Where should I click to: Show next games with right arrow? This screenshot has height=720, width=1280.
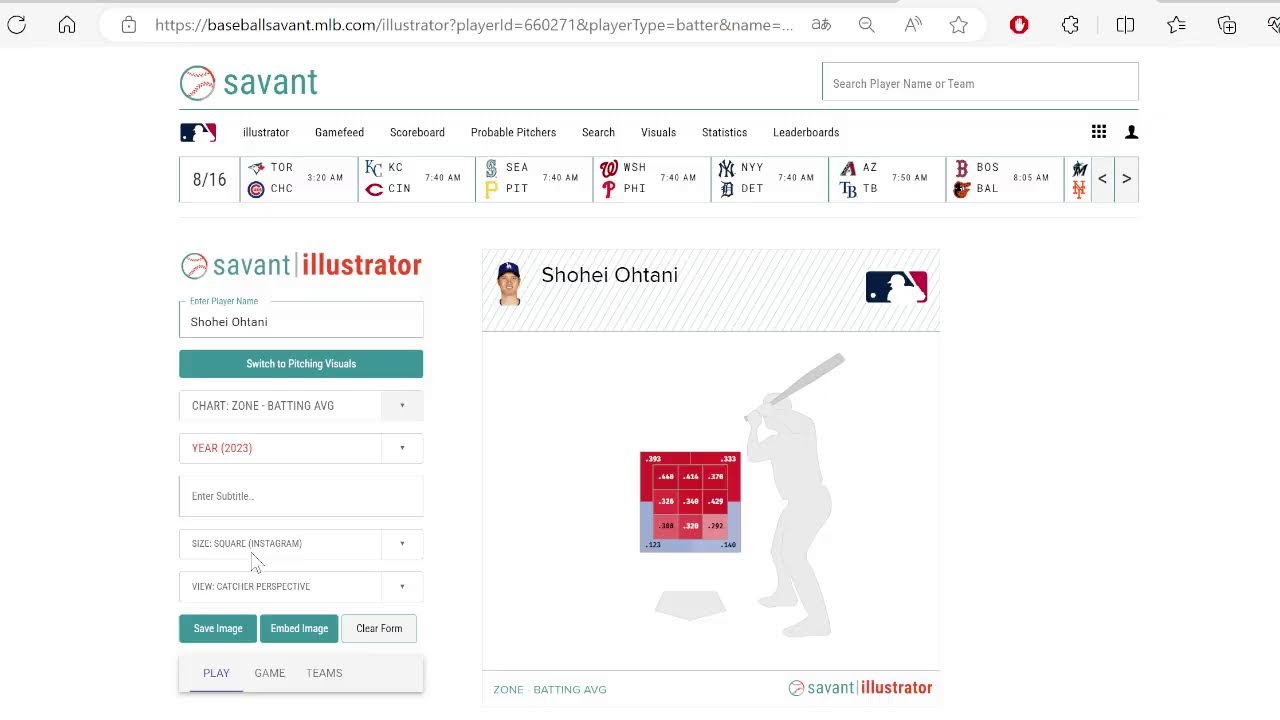point(1126,179)
